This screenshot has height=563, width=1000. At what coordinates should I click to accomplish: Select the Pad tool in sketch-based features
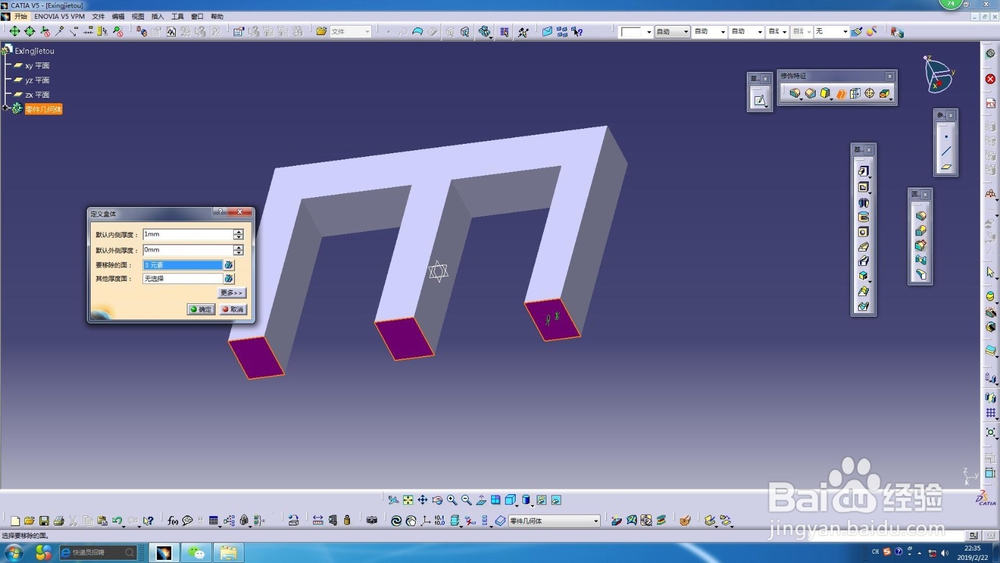pyautogui.click(x=863, y=172)
